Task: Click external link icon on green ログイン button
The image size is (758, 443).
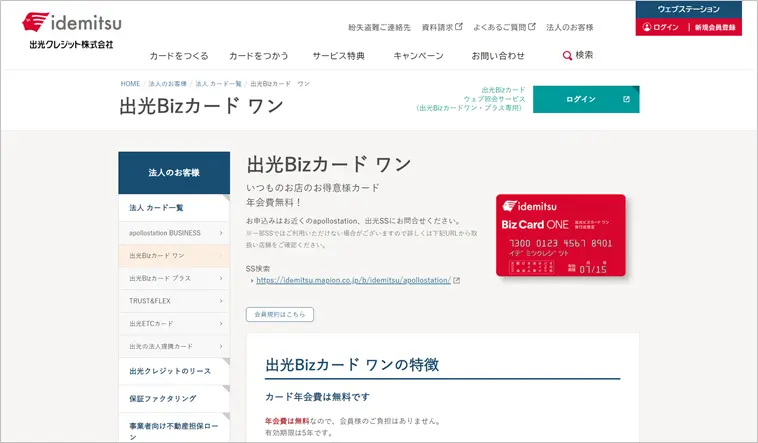Action: [x=626, y=99]
